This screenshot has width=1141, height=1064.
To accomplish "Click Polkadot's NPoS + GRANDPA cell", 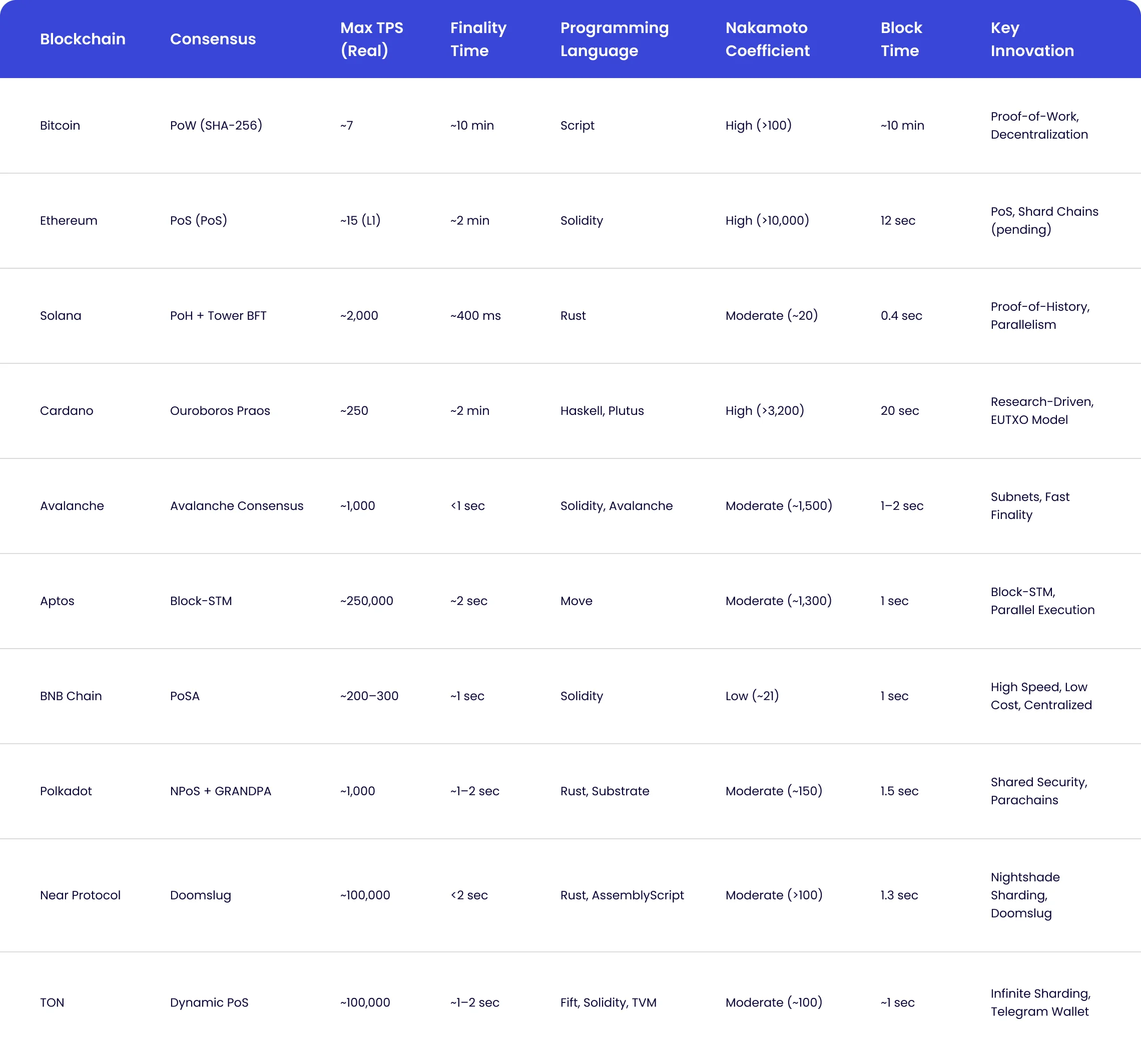I will coord(220,791).
